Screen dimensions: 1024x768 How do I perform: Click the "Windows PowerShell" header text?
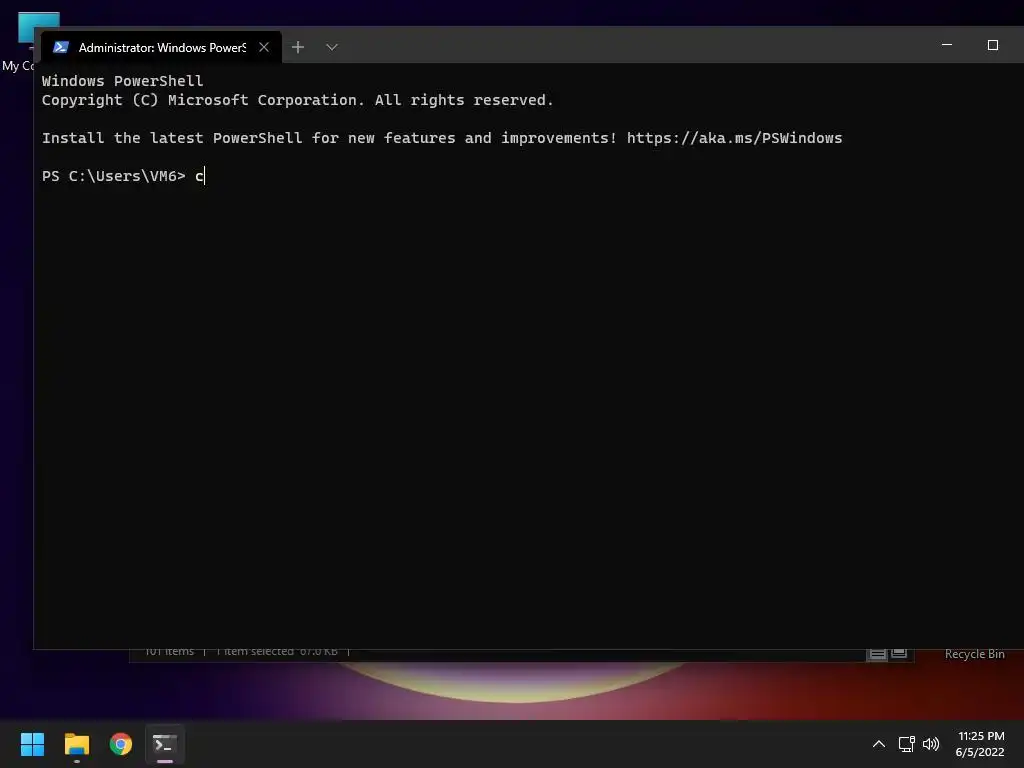(122, 81)
